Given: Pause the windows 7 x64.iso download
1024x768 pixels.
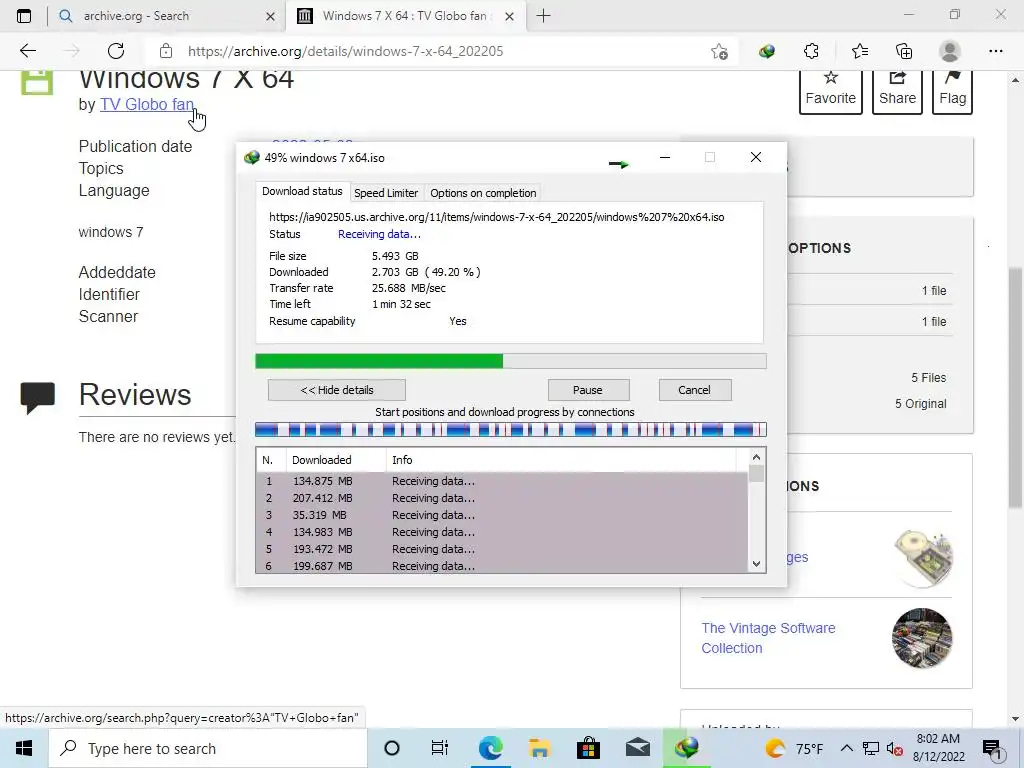Looking at the screenshot, I should point(588,390).
